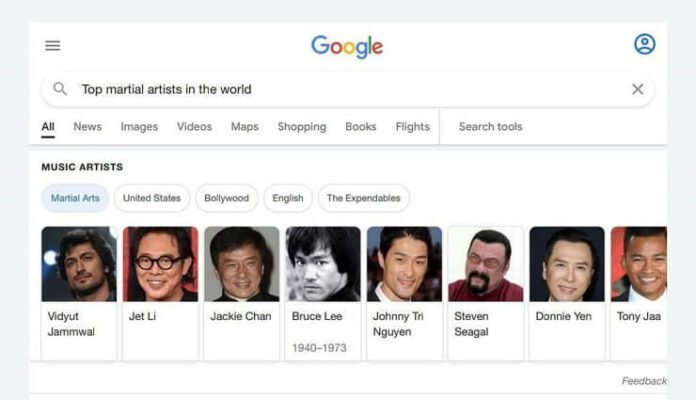Open the hamburger menu icon
The height and width of the screenshot is (400, 696).
pos(52,46)
